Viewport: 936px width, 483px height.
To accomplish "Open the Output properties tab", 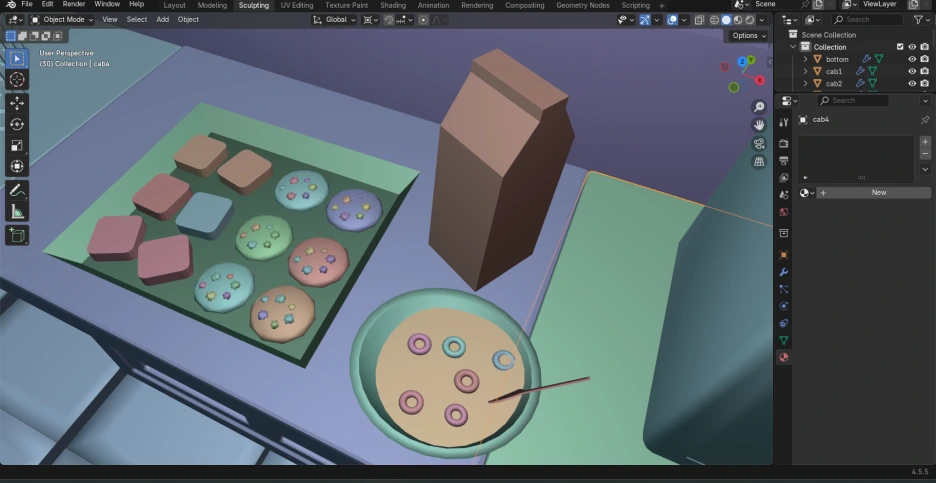I will 784,161.
